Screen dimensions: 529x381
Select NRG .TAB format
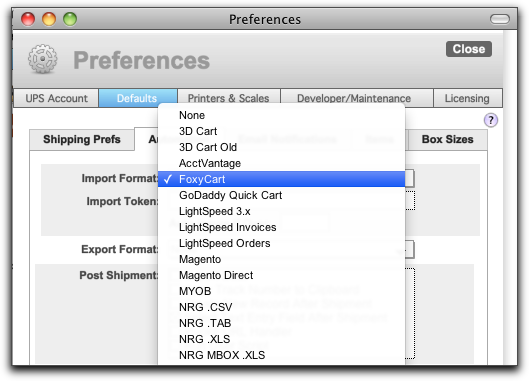click(281, 323)
